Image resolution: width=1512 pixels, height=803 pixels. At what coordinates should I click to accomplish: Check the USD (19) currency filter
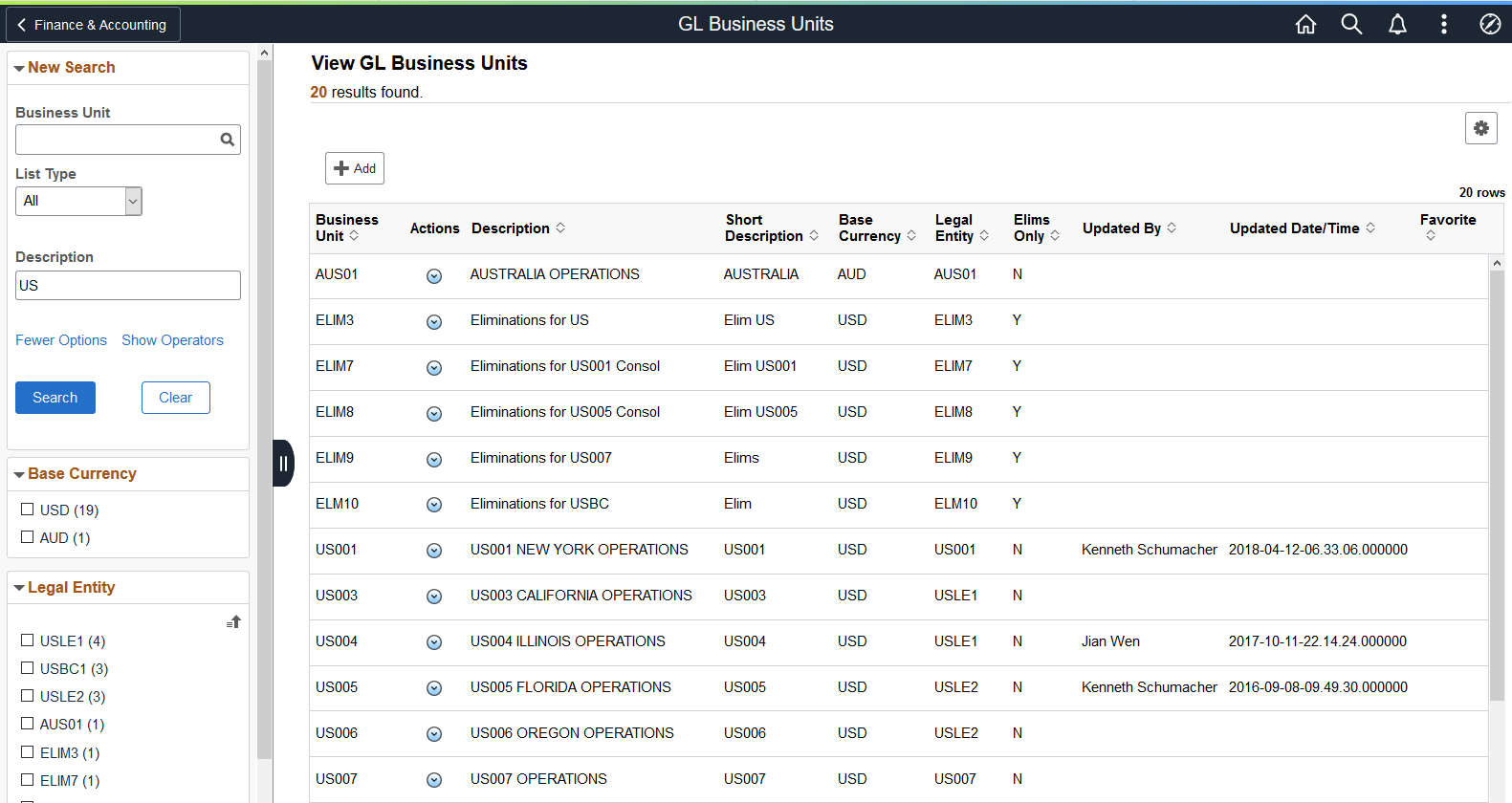[28, 510]
